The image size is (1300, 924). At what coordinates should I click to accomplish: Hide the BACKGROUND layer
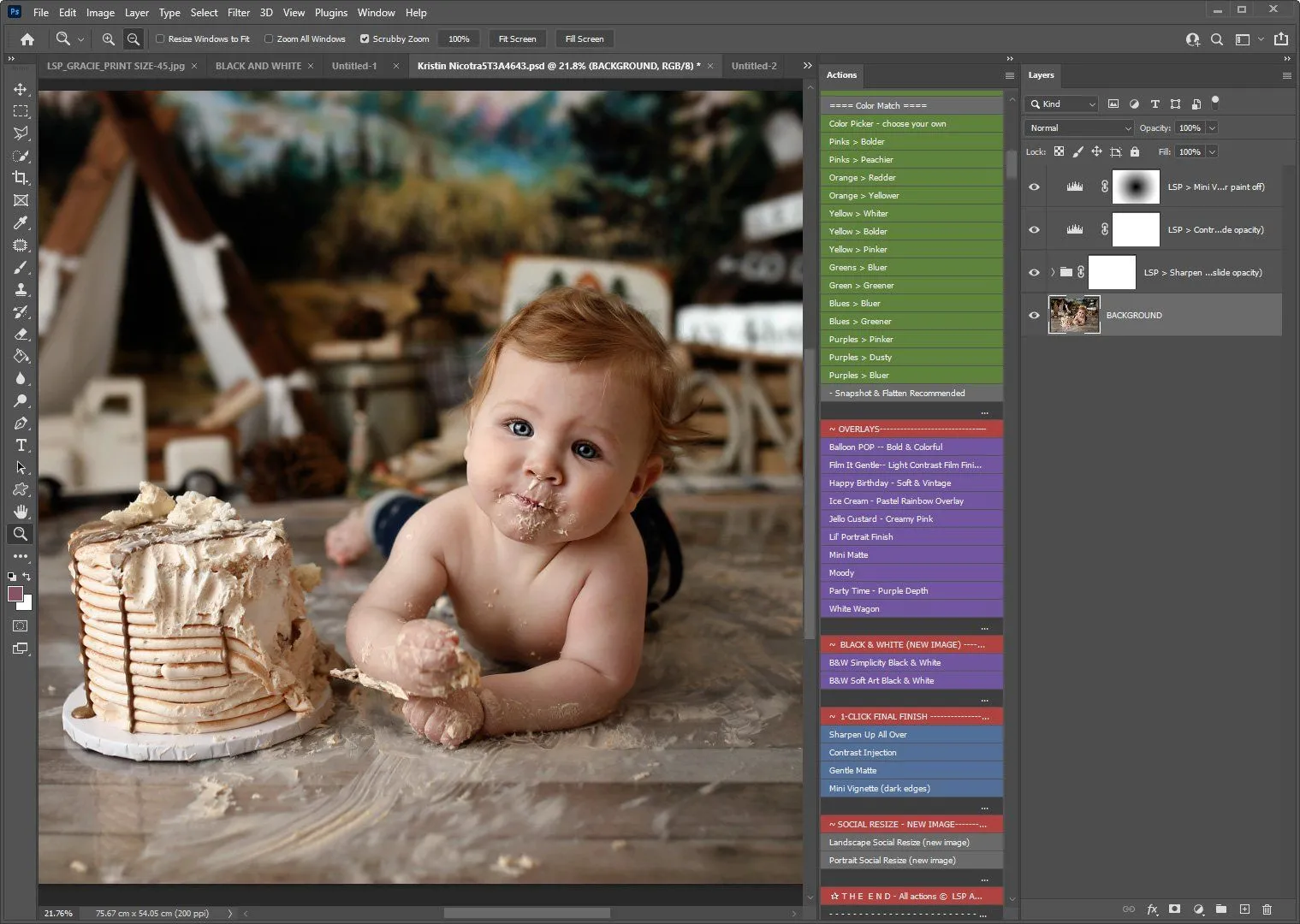pos(1034,315)
